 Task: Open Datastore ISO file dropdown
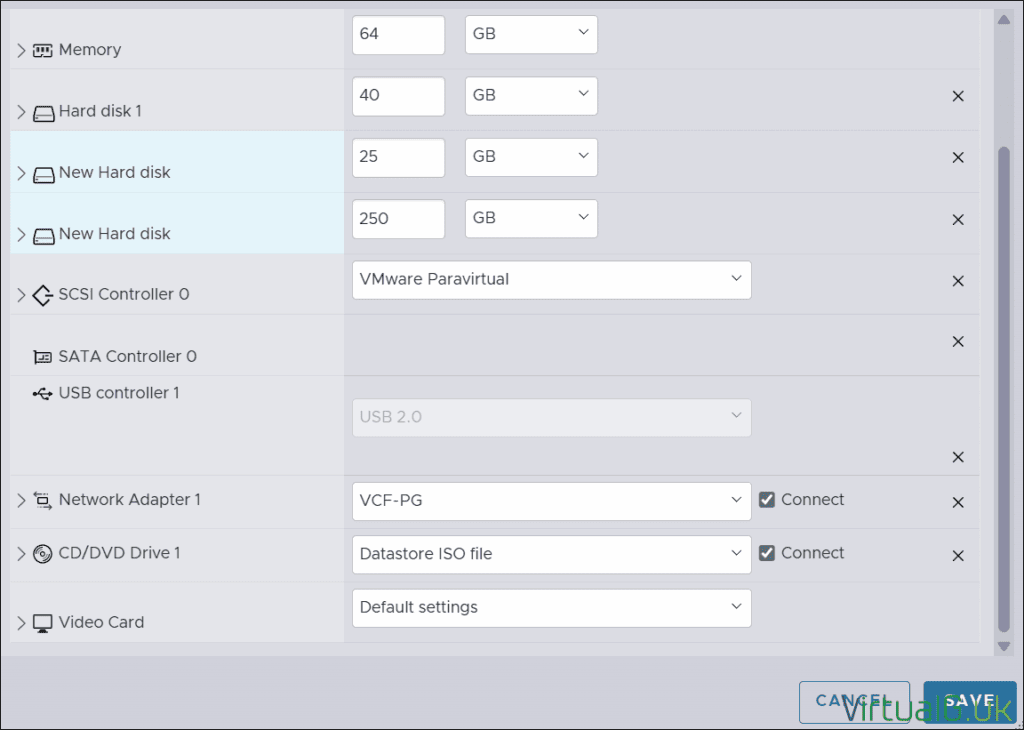point(551,554)
